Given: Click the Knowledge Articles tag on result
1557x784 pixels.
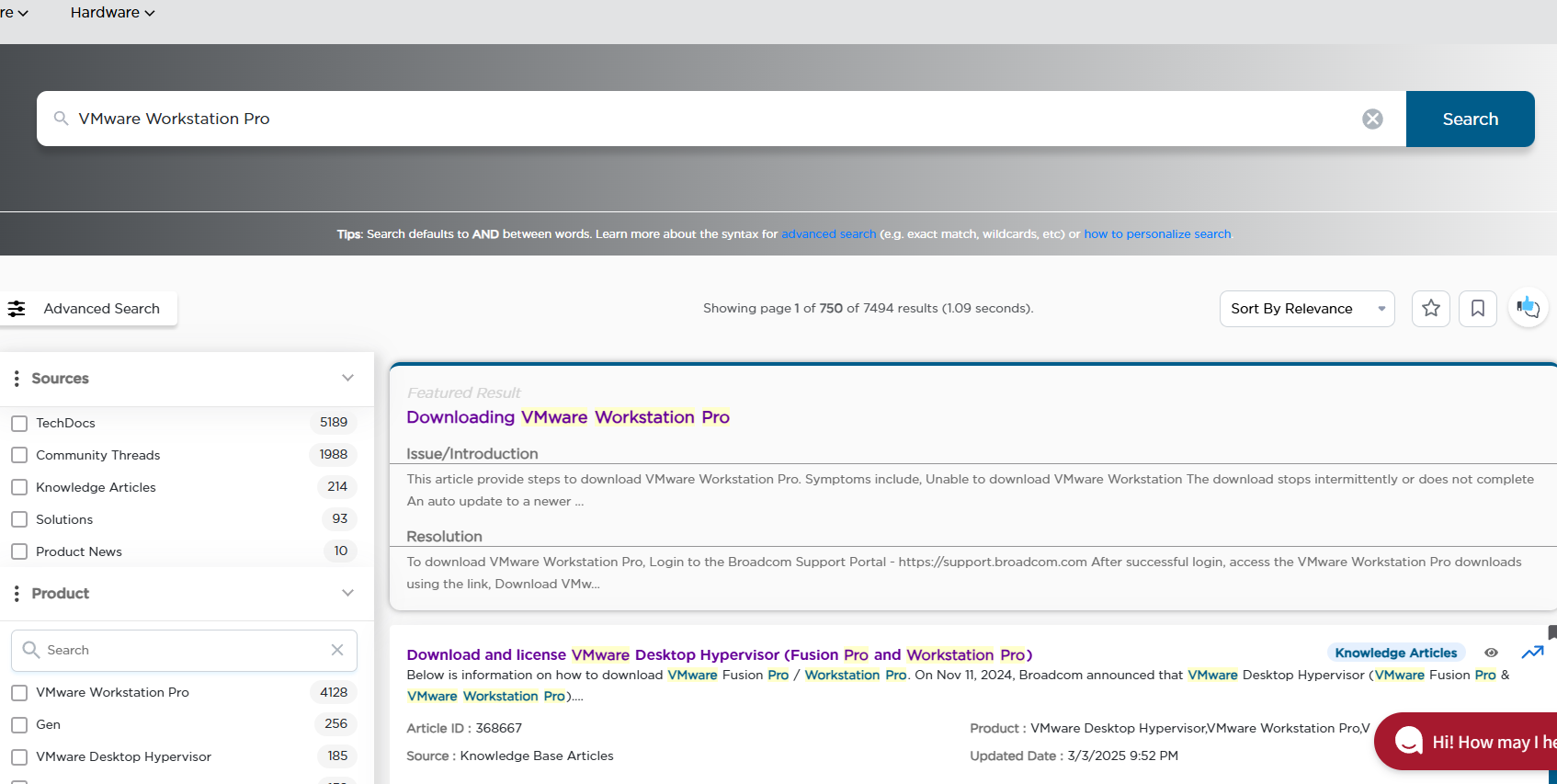Looking at the screenshot, I should (x=1396, y=653).
